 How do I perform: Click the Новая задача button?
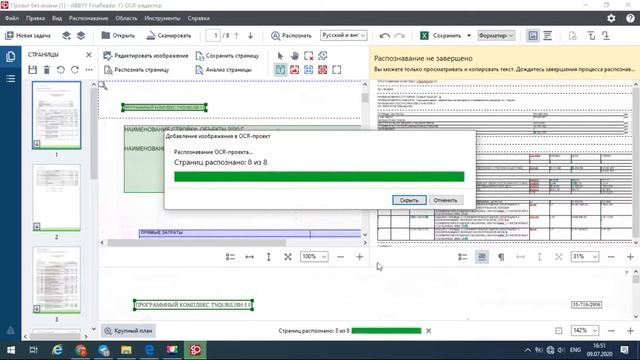pyautogui.click(x=28, y=36)
